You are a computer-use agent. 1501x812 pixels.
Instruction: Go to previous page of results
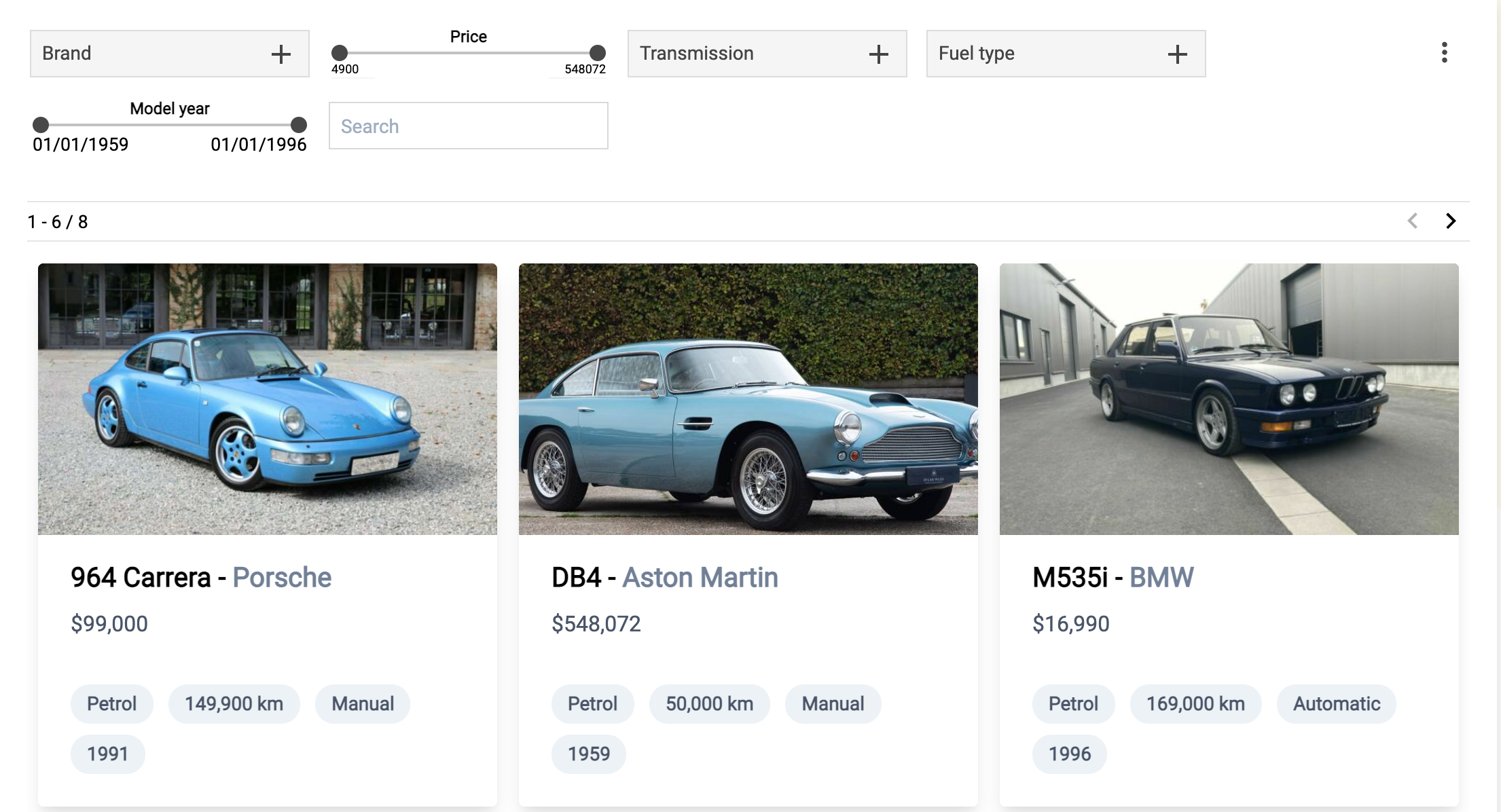pos(1413,221)
